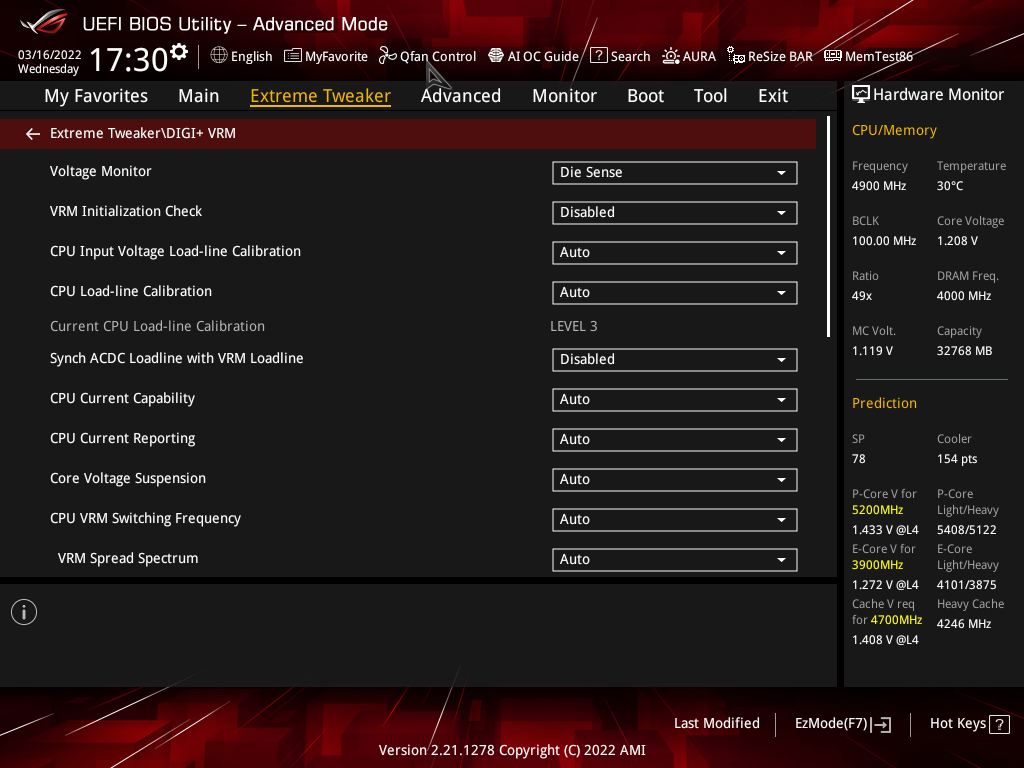Viewport: 1024px width, 768px height.
Task: Click the info circle icon
Action: click(x=24, y=612)
